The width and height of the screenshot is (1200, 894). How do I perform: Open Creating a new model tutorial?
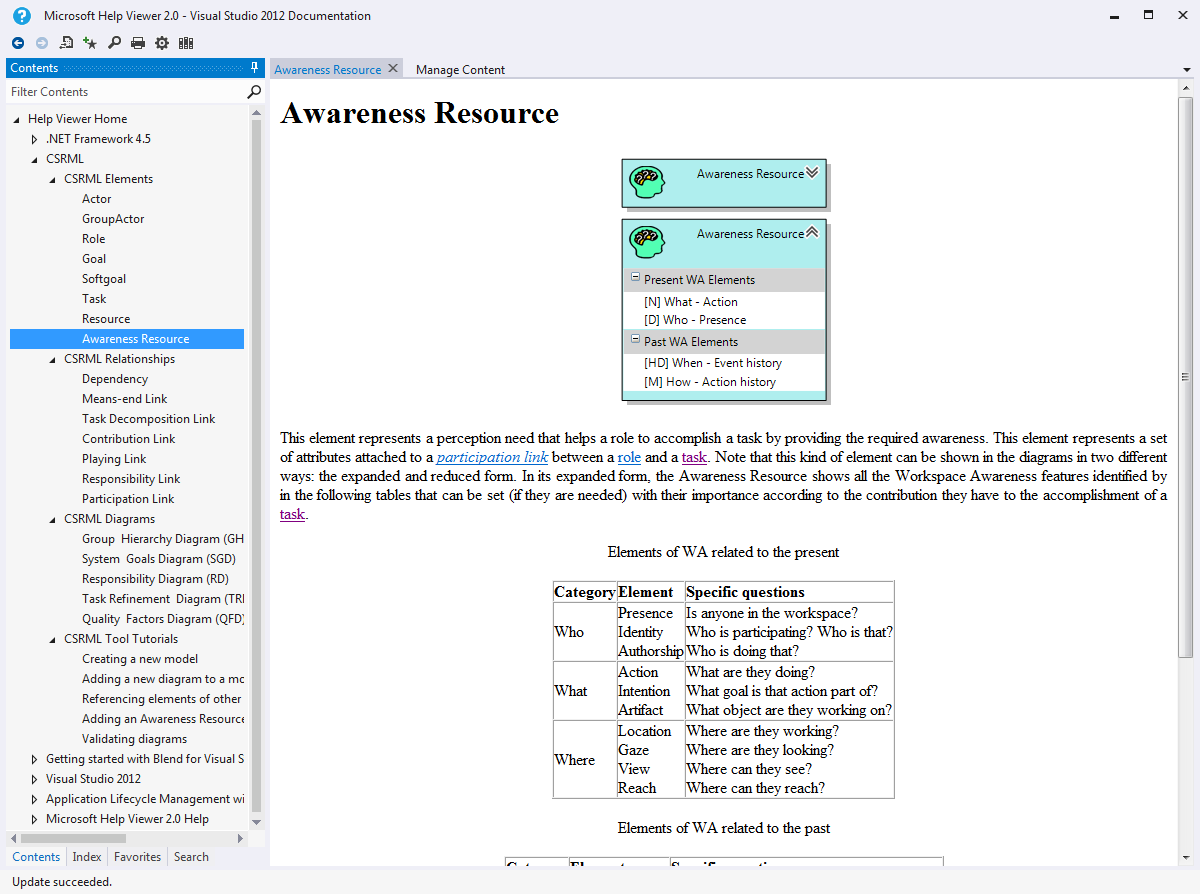click(140, 659)
